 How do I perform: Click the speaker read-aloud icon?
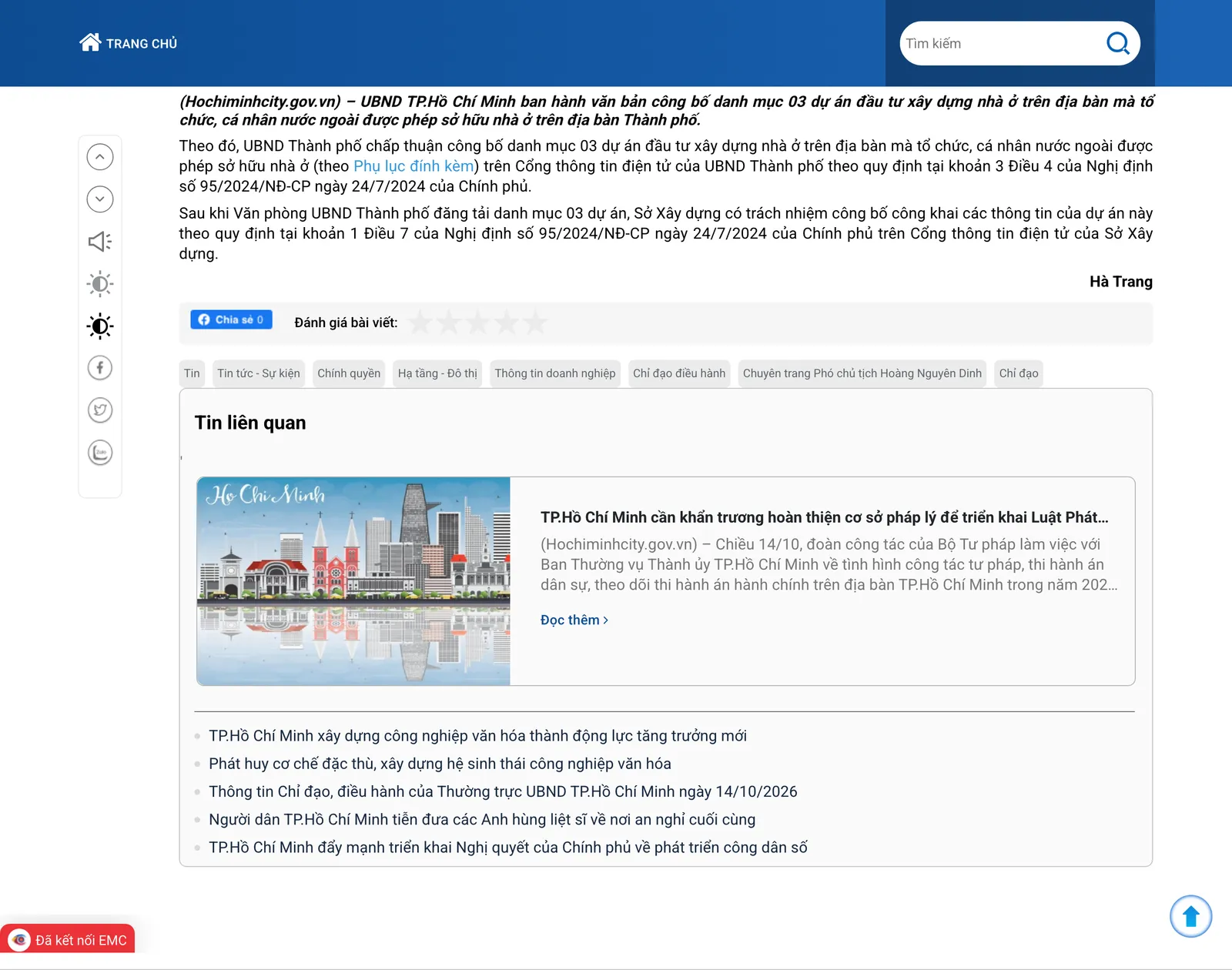(100, 242)
